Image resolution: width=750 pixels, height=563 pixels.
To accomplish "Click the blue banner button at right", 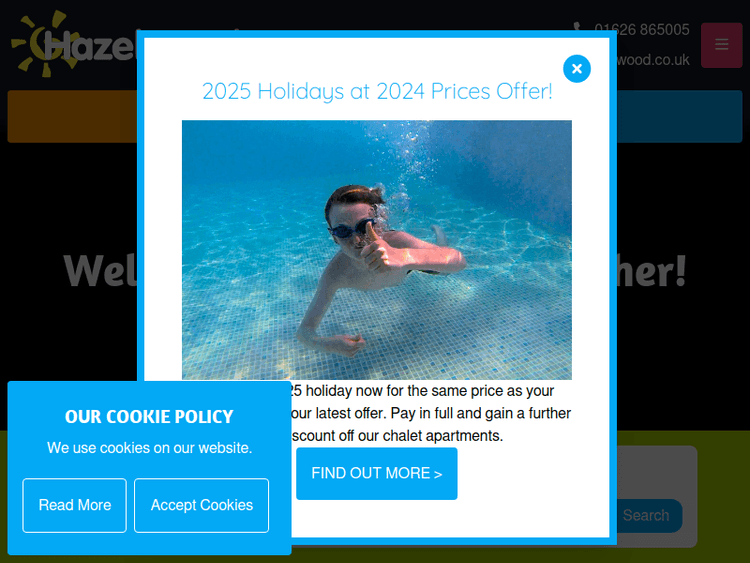I will [680, 116].
